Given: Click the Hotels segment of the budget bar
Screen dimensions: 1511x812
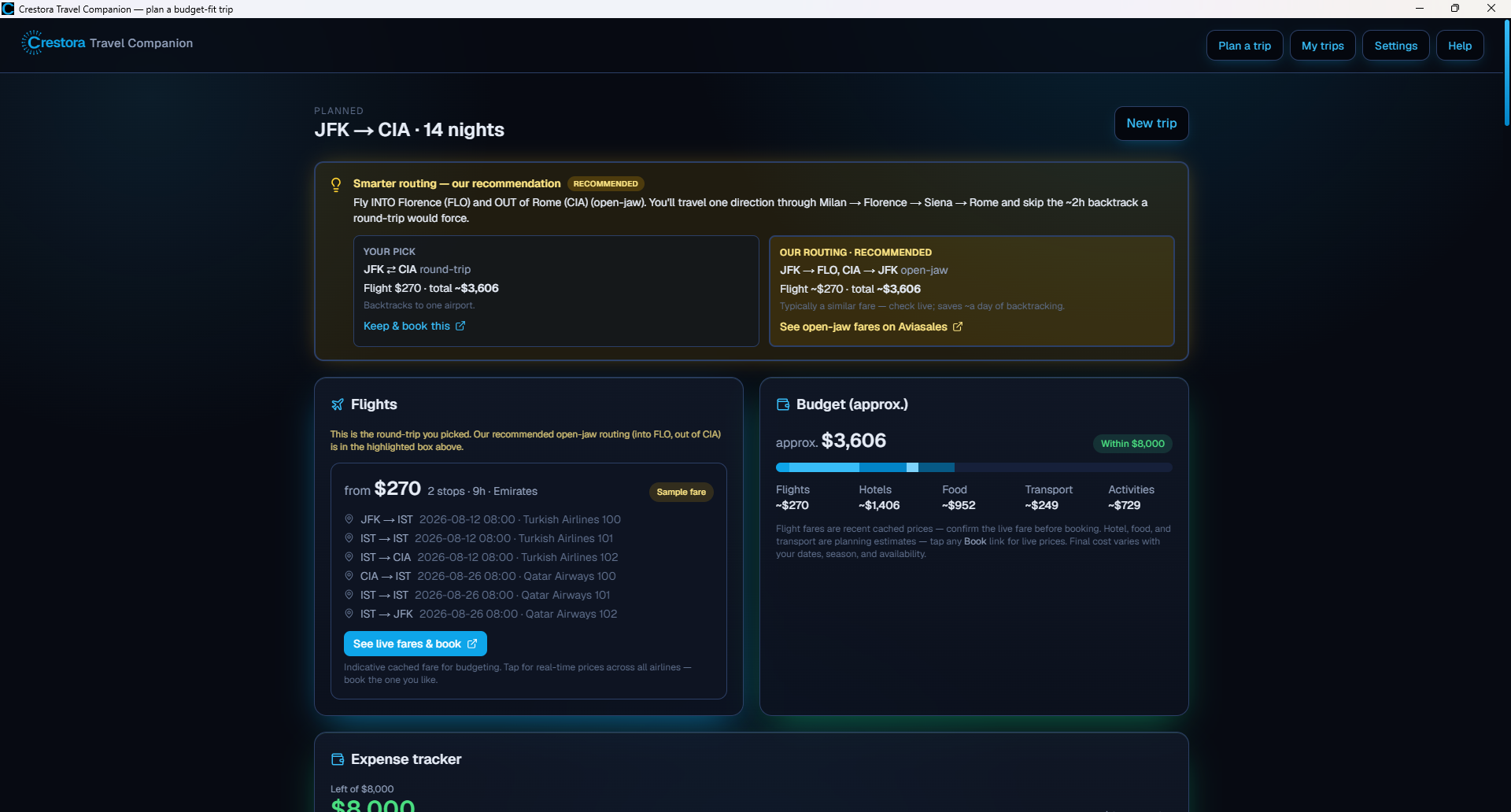Looking at the screenshot, I should pyautogui.click(x=824, y=467).
